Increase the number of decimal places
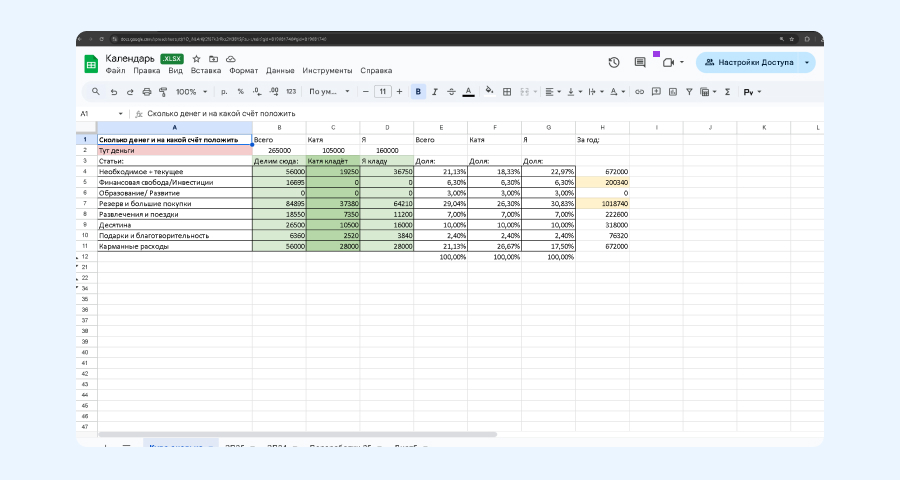The image size is (900, 480). (274, 92)
